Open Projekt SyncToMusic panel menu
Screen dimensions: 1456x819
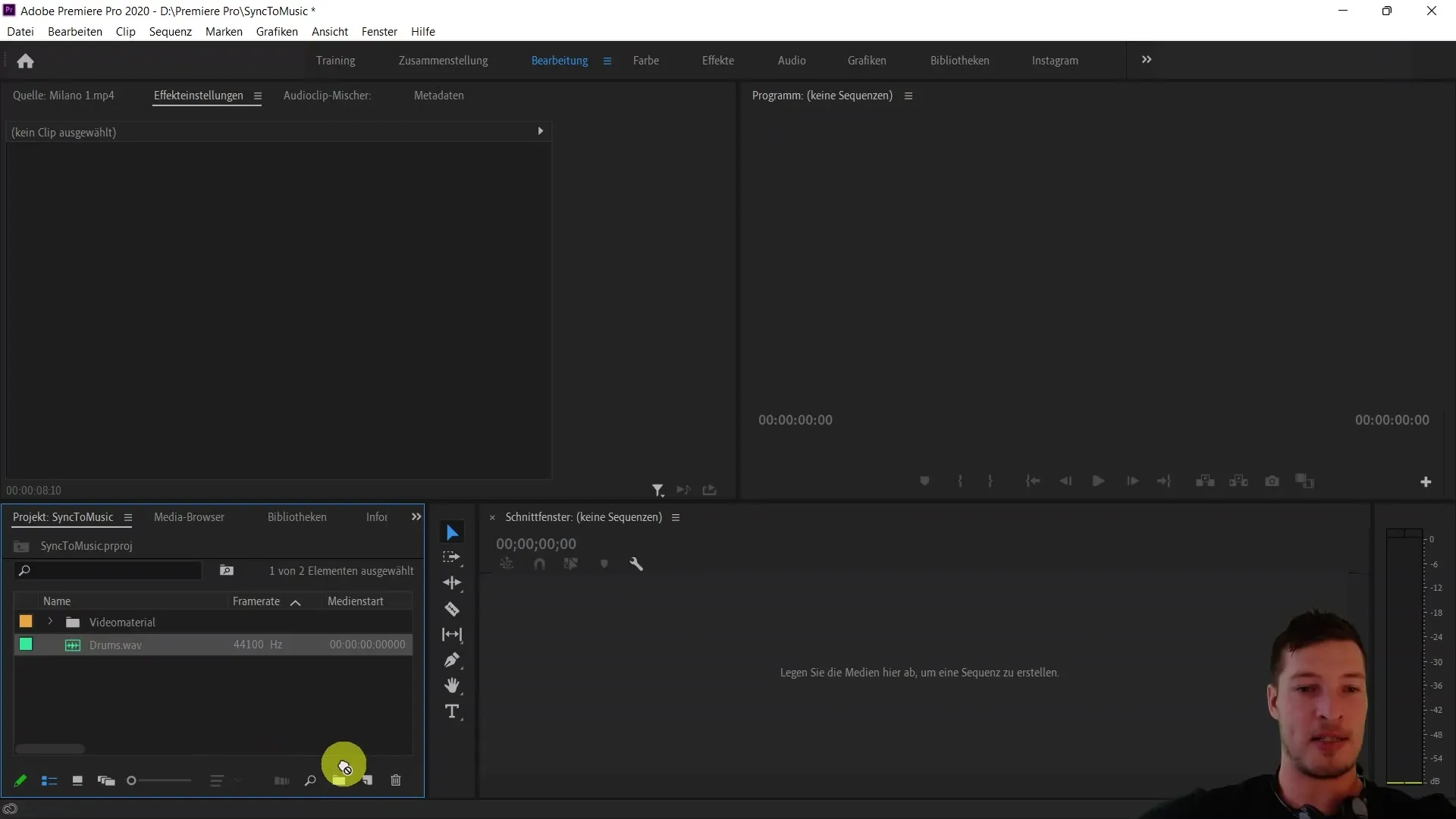128,518
